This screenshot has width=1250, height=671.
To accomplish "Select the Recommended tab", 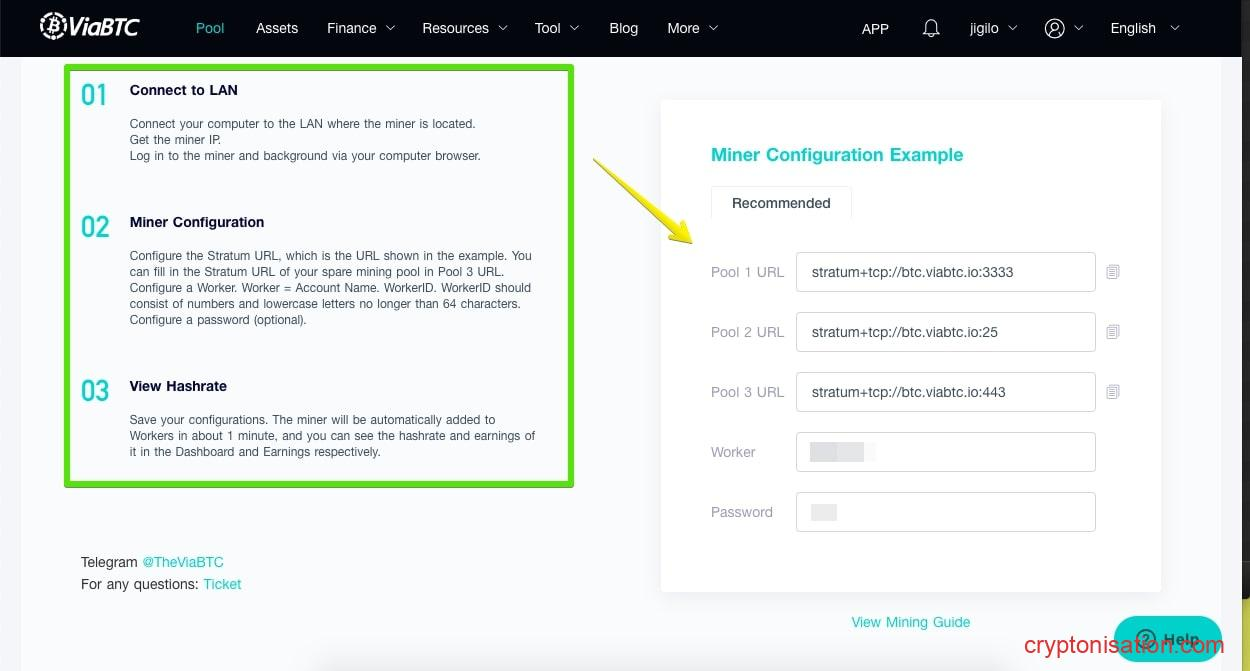I will [x=781, y=203].
